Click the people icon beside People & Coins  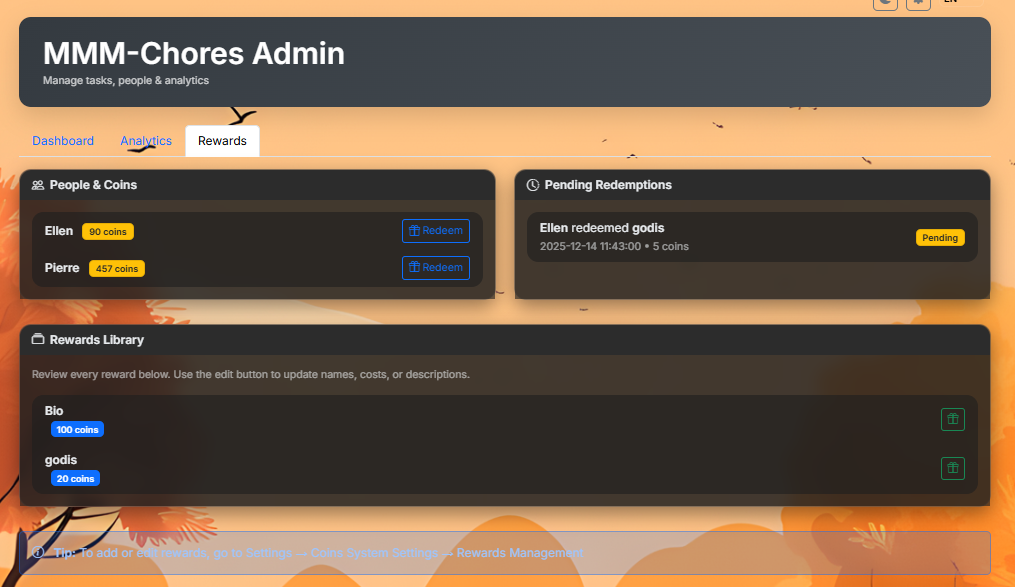click(x=38, y=185)
